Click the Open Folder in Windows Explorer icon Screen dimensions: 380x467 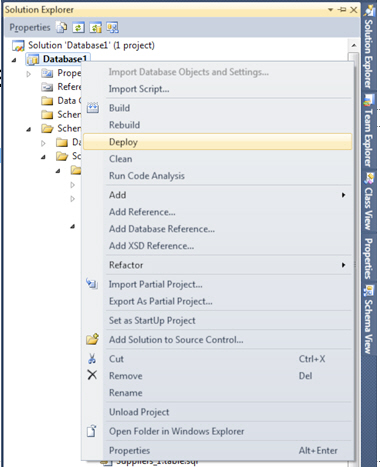[x=91, y=431]
